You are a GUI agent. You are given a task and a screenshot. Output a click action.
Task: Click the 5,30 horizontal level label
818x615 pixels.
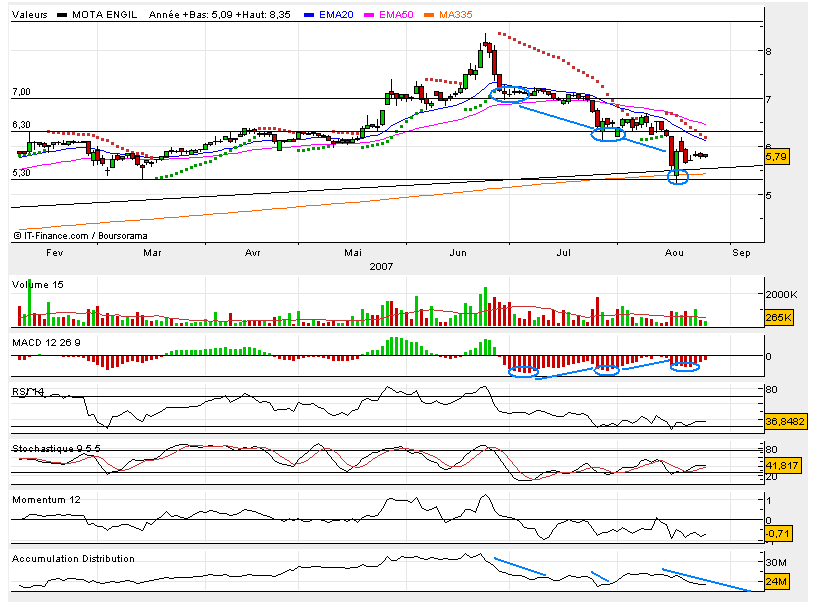(21, 173)
